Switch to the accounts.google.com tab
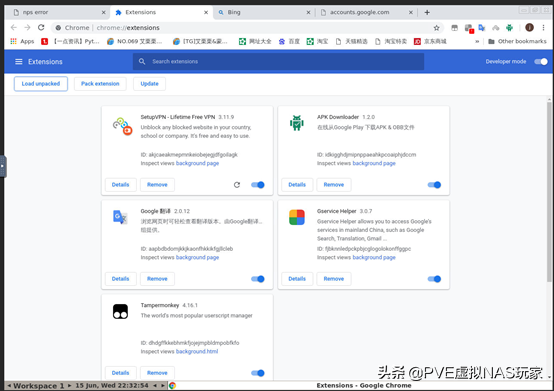554x391 pixels. [366, 12]
